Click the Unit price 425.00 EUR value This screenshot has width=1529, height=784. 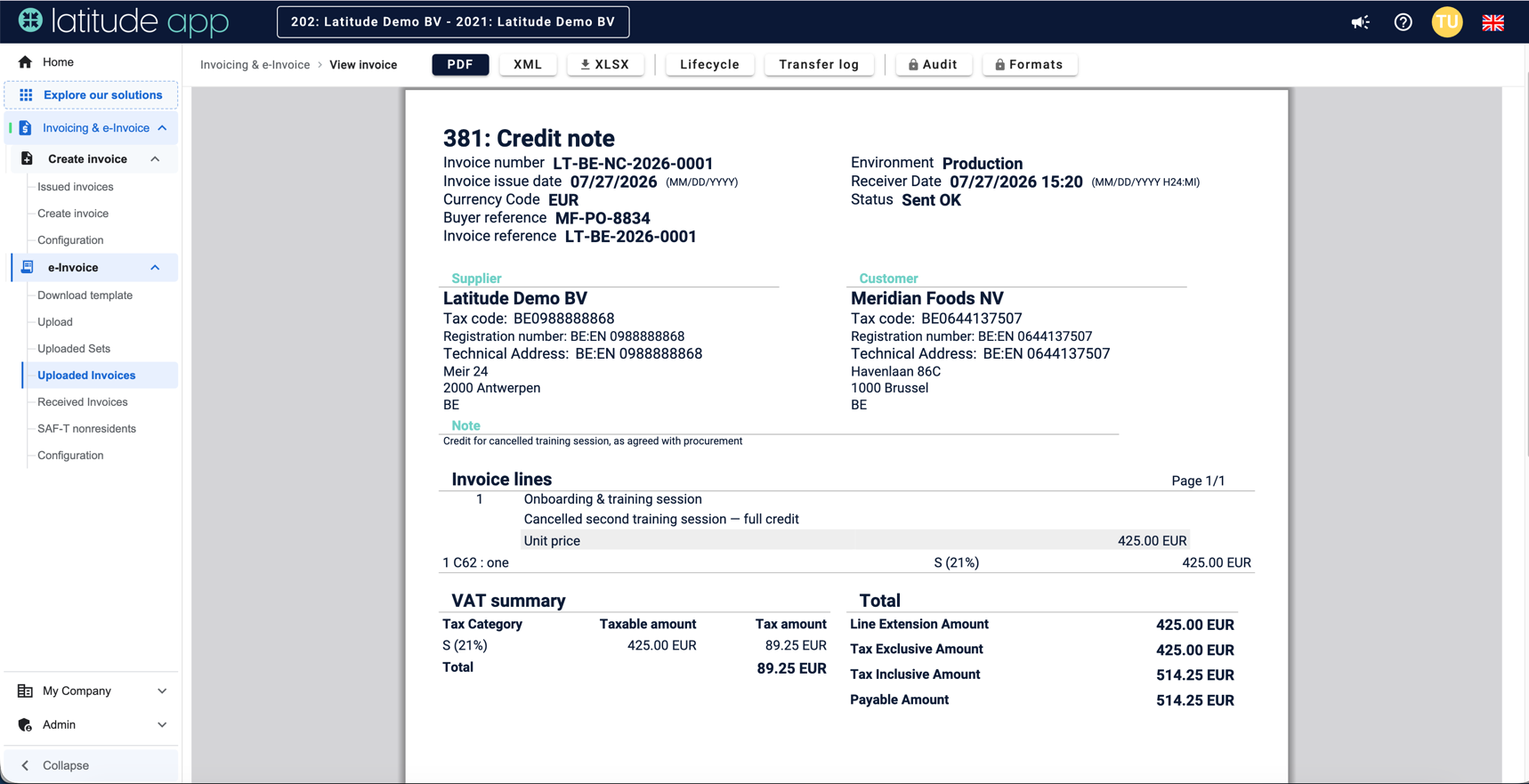pos(1153,541)
